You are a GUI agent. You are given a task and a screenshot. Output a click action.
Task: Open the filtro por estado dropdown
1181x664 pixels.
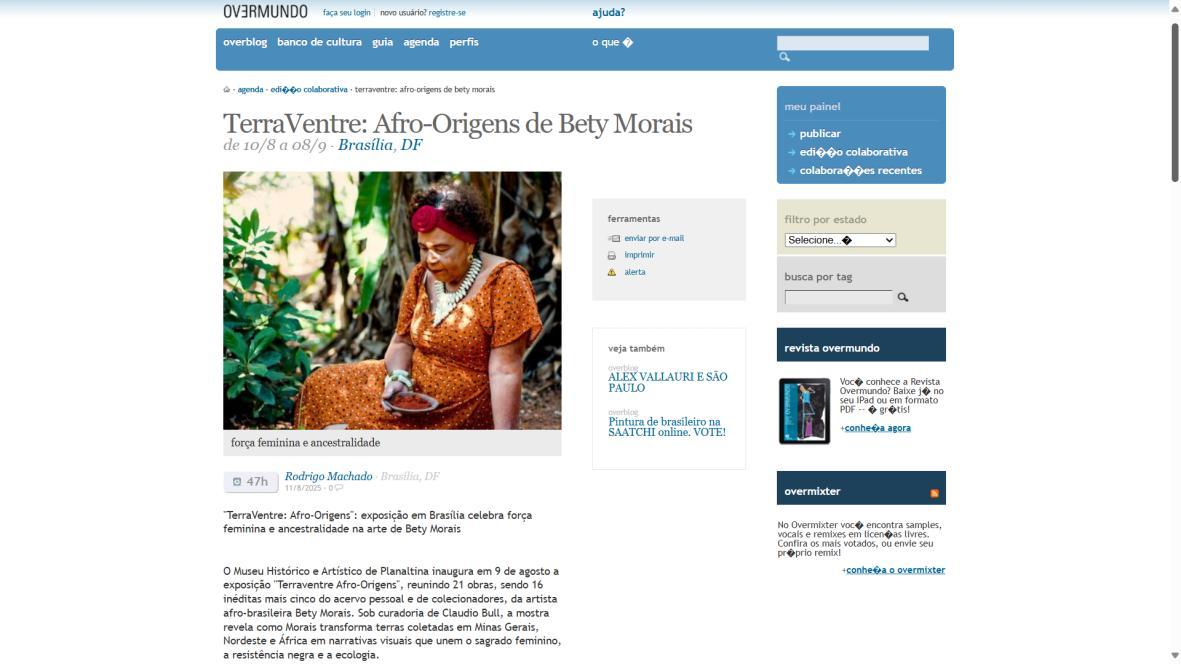pyautogui.click(x=840, y=240)
